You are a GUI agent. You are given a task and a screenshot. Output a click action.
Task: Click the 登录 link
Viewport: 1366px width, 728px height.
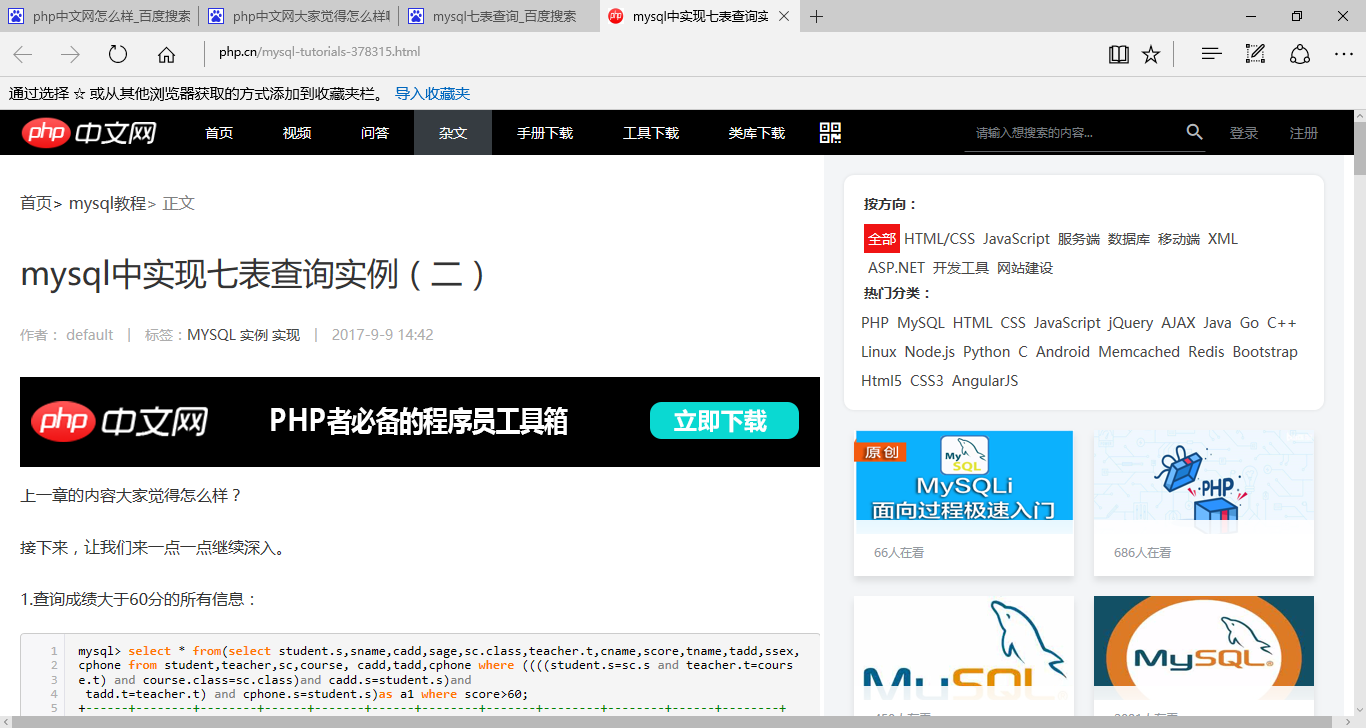(x=1244, y=133)
